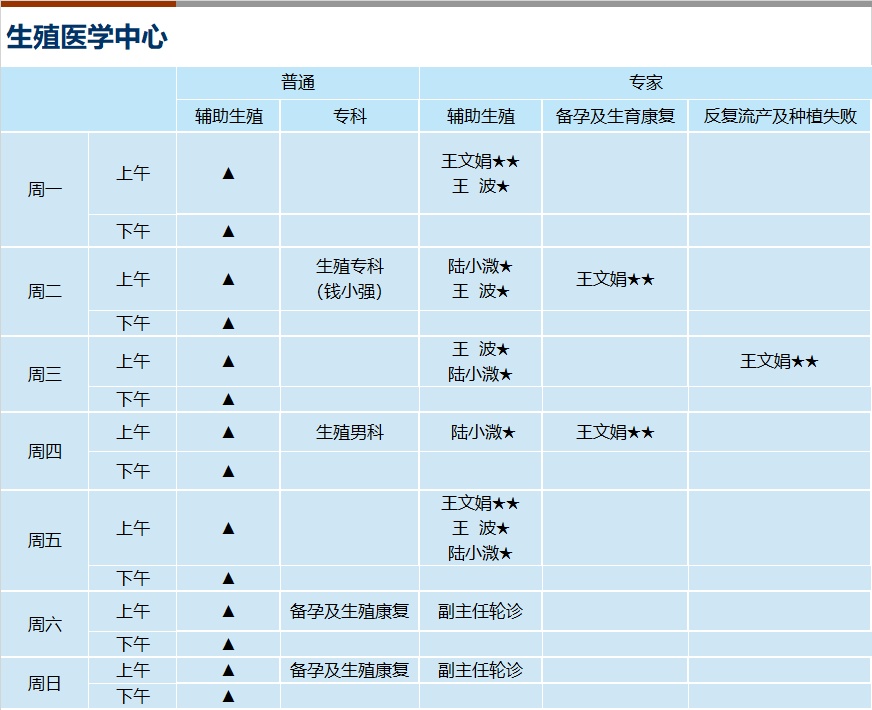Click 备孕及生殖康复 cell on 周日
The image size is (872, 710).
coord(350,670)
